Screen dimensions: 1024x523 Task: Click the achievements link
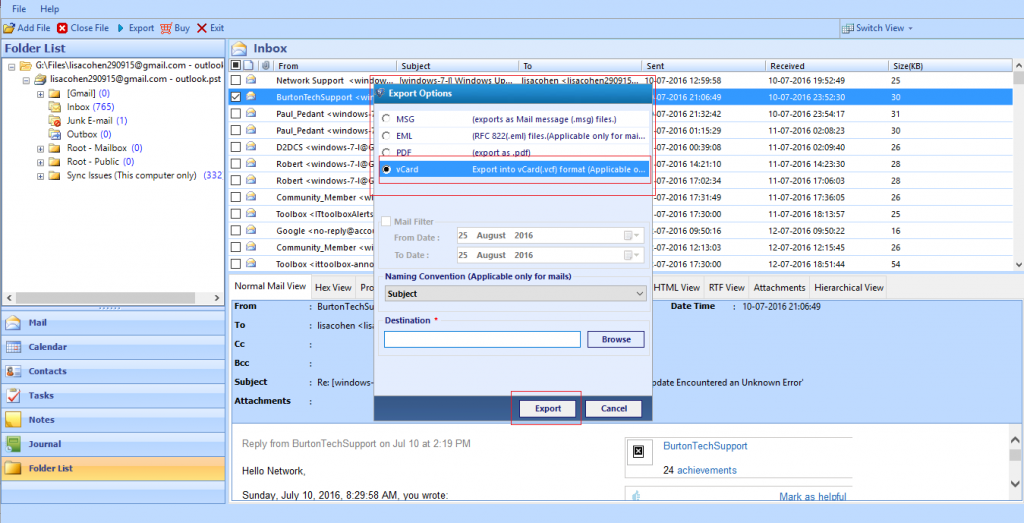pos(707,470)
